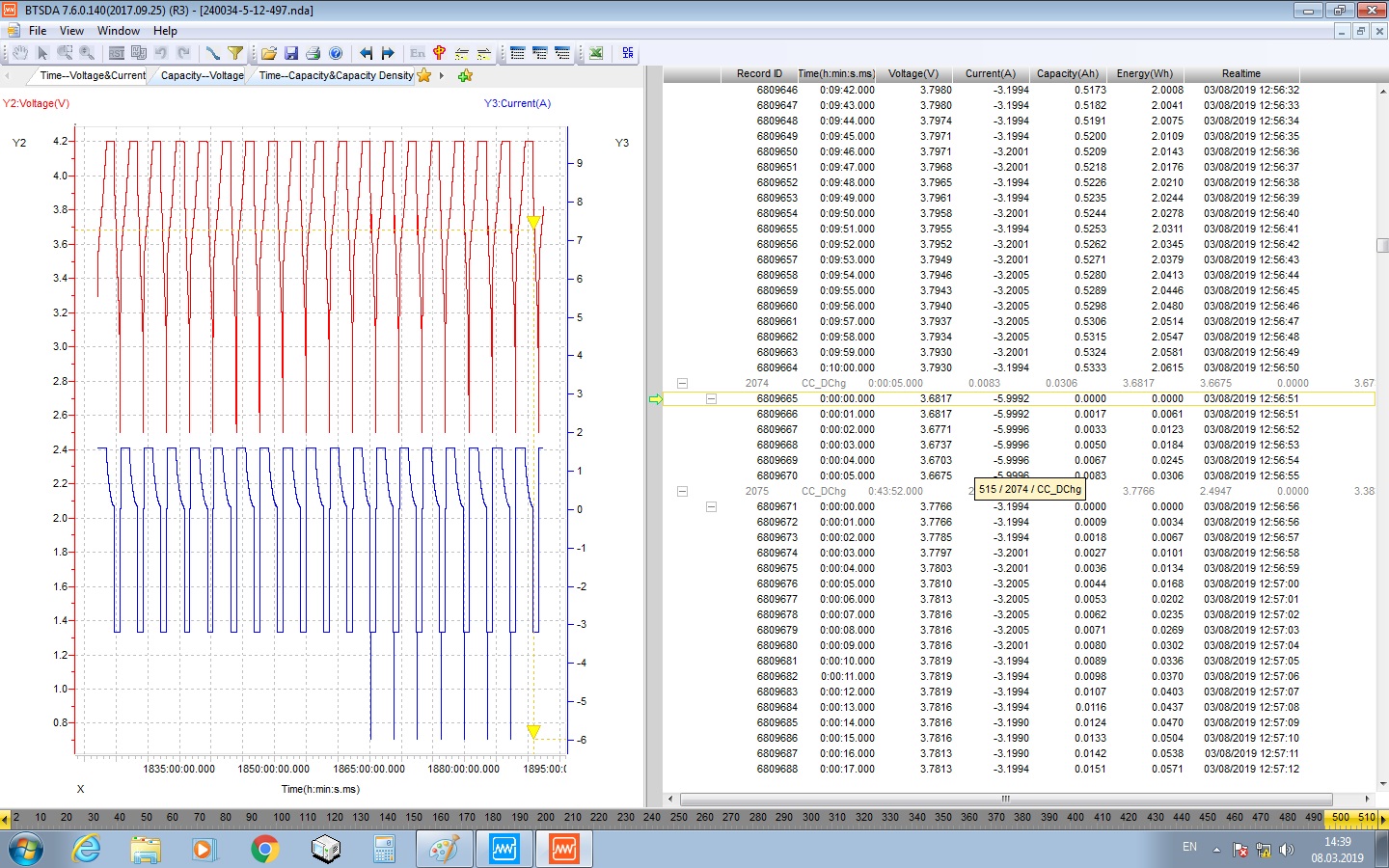The height and width of the screenshot is (868, 1389).
Task: Open a data file with folder icon
Action: 269,53
